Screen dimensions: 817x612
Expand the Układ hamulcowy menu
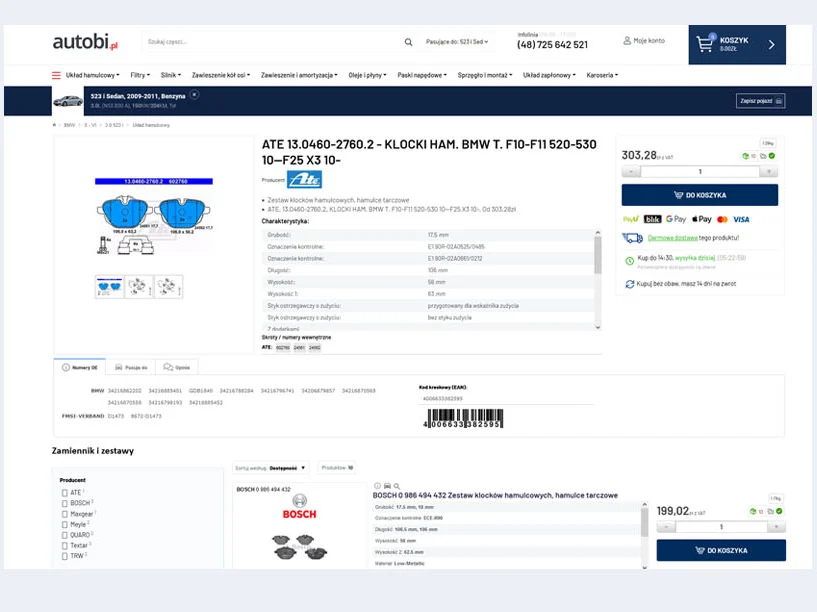coord(92,75)
